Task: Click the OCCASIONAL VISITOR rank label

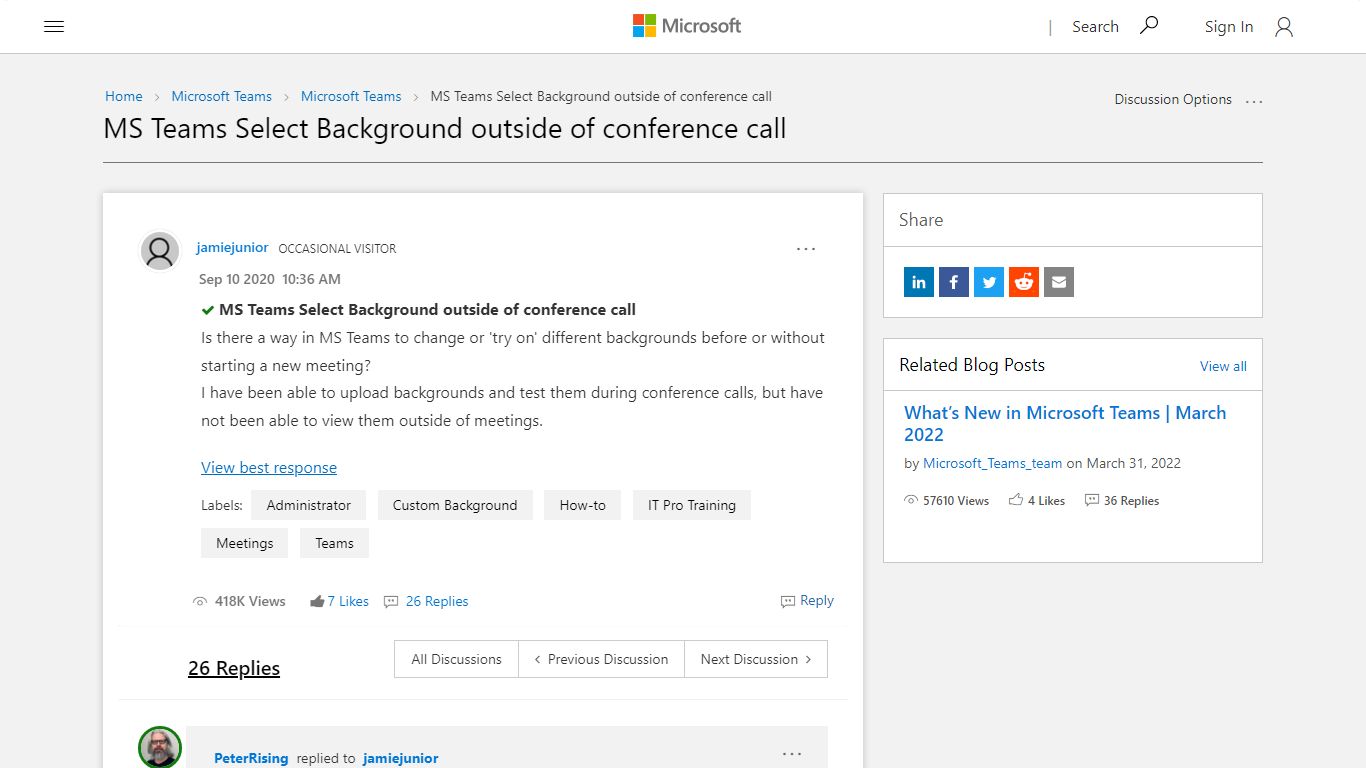Action: (337, 248)
